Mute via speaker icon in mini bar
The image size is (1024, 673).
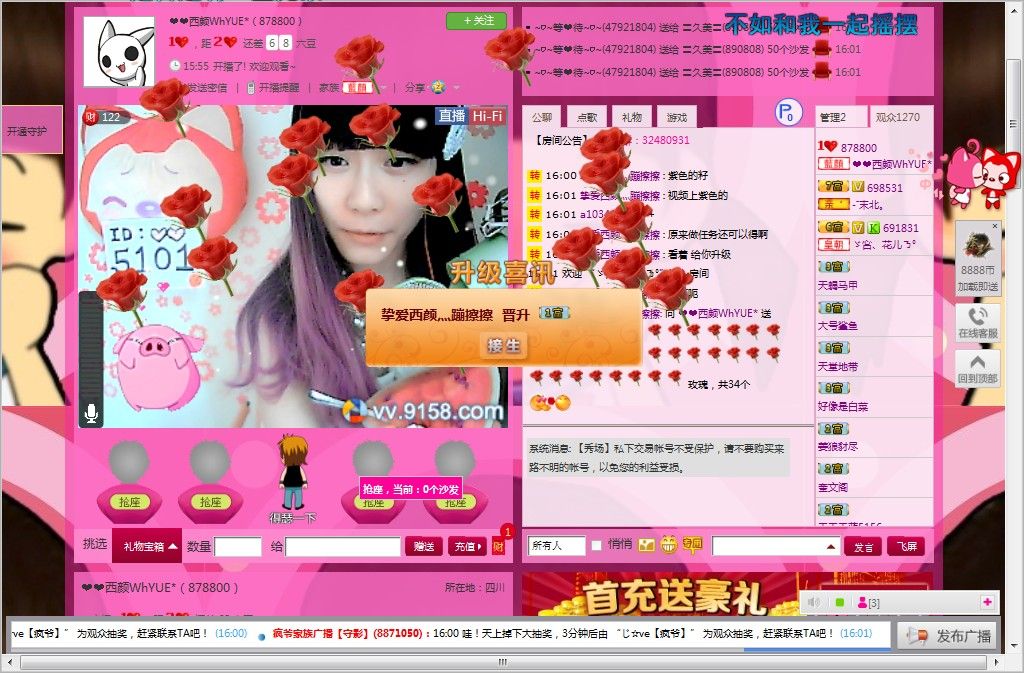click(813, 602)
